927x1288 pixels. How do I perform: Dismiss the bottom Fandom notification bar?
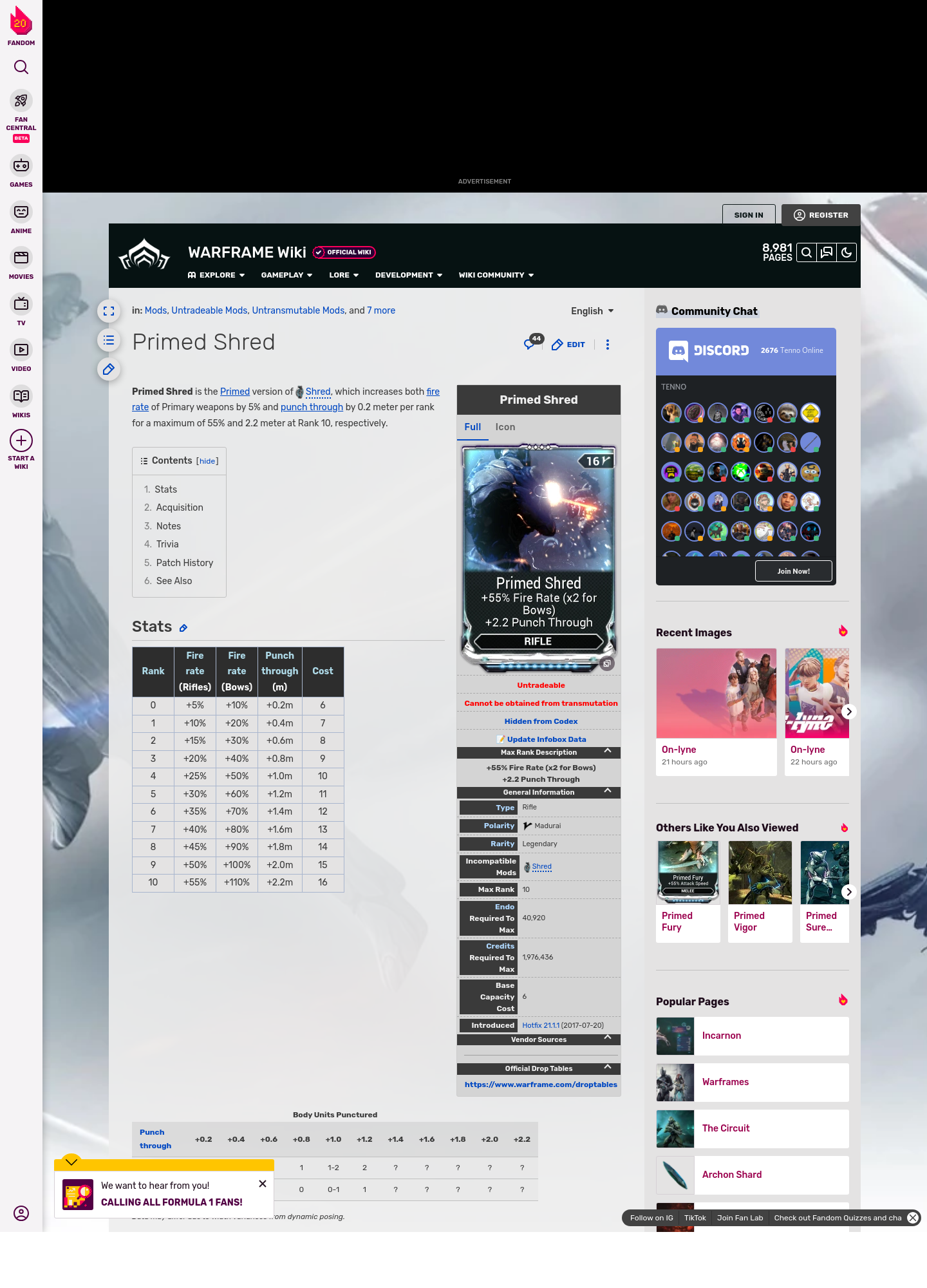pyautogui.click(x=913, y=1218)
